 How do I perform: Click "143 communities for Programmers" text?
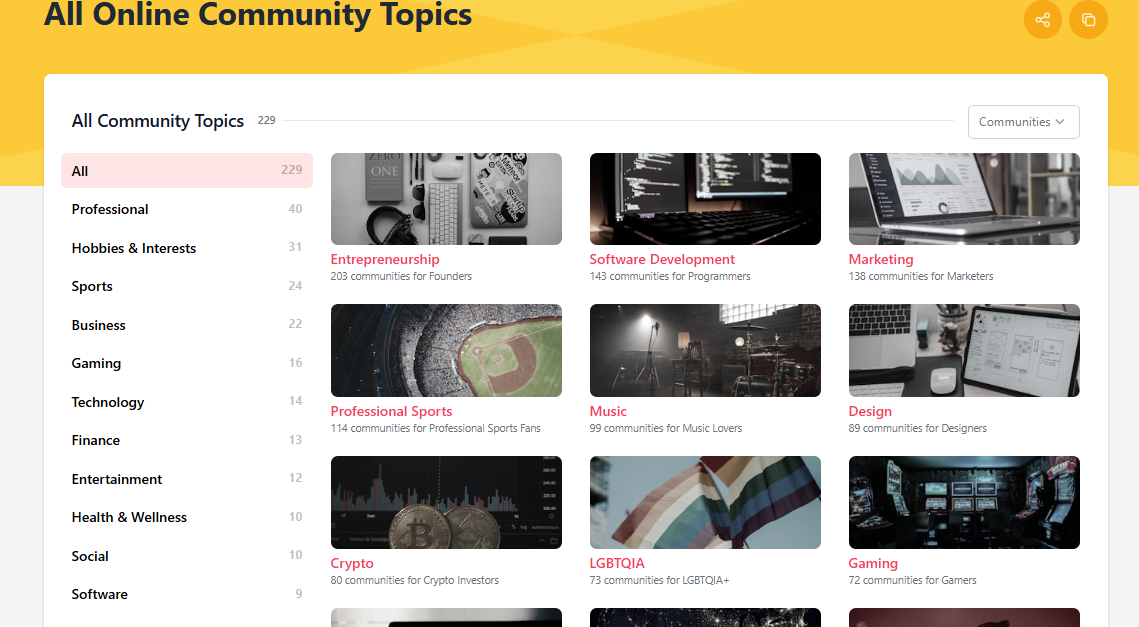click(x=670, y=276)
